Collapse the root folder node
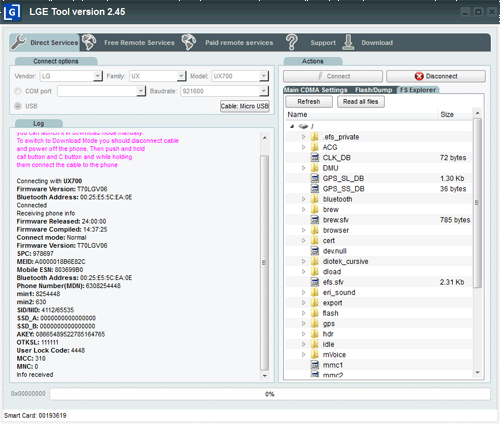 pos(292,126)
